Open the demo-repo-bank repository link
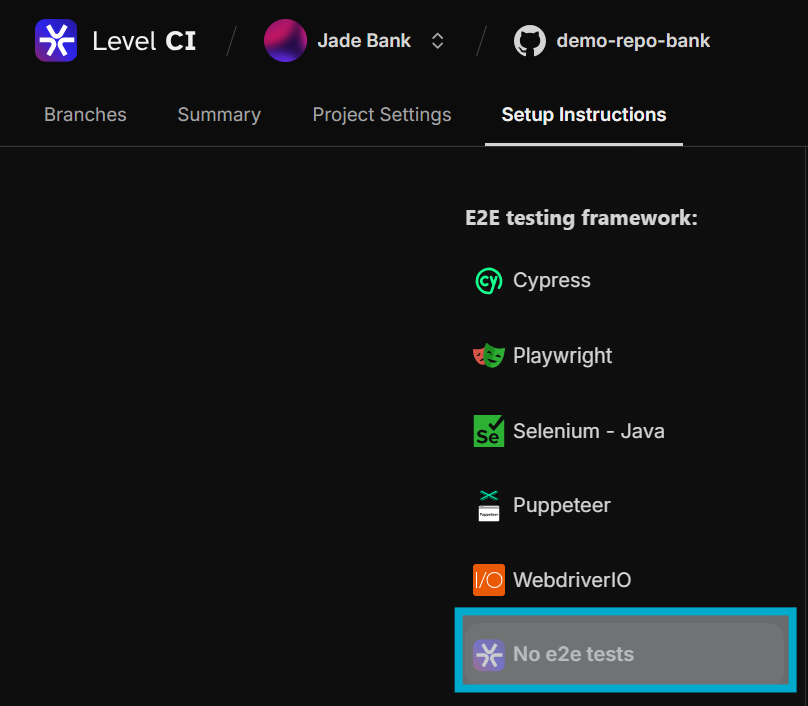 633,41
